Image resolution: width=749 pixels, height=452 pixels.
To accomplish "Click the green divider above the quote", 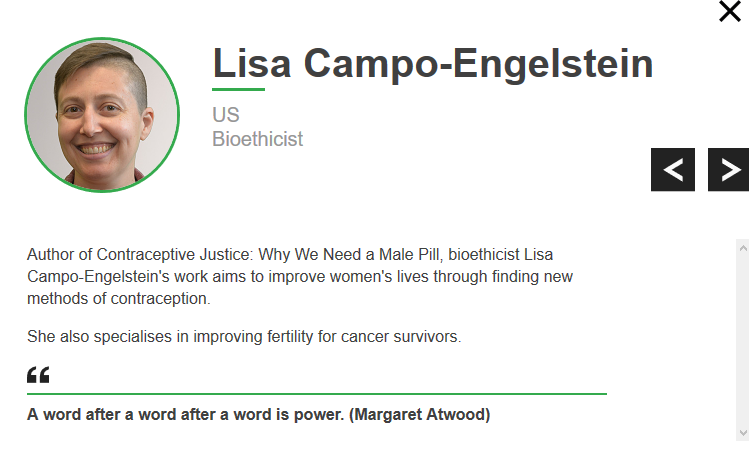I will 316,394.
